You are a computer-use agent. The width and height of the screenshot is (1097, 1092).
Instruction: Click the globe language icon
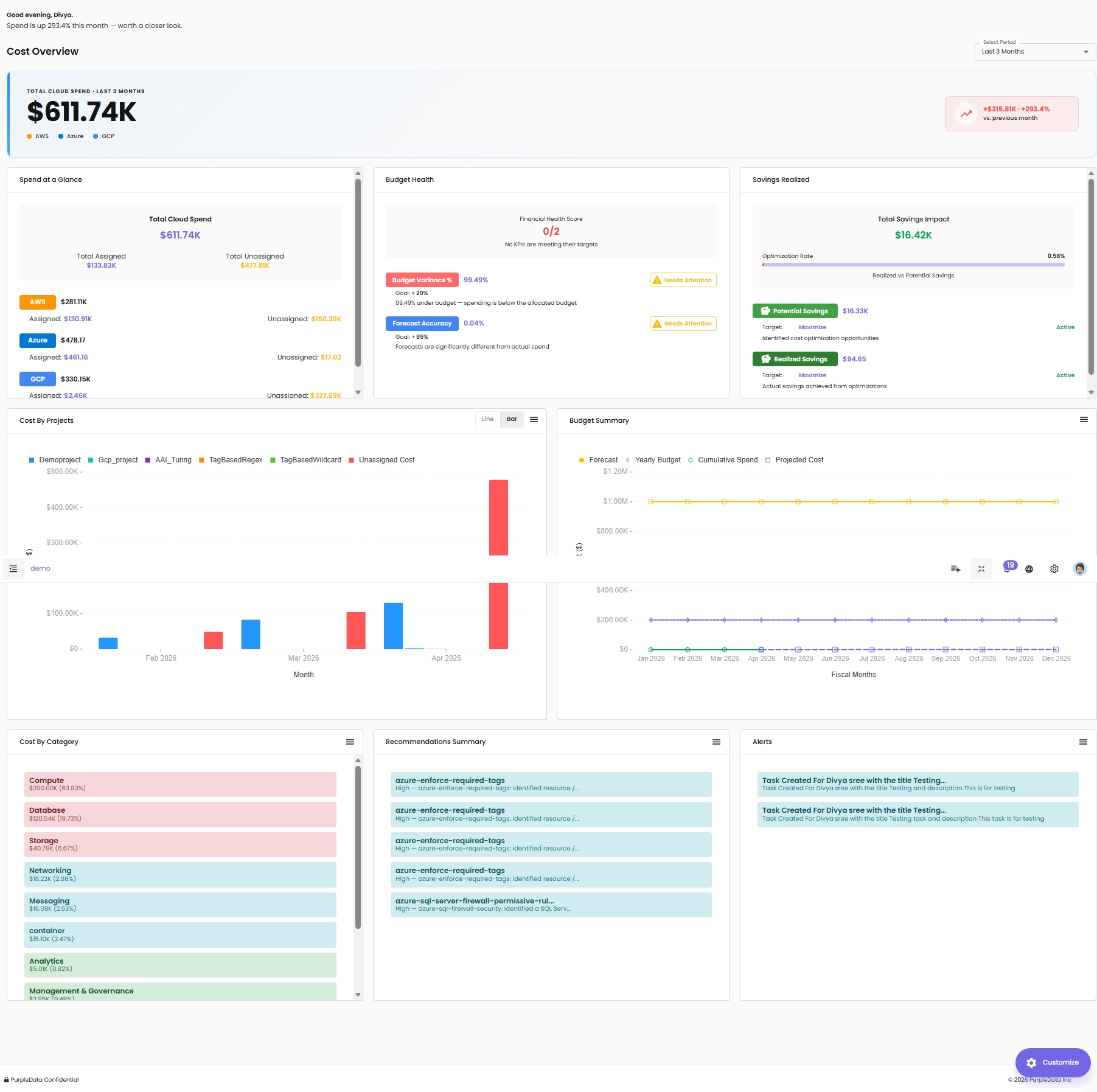pos(1029,569)
